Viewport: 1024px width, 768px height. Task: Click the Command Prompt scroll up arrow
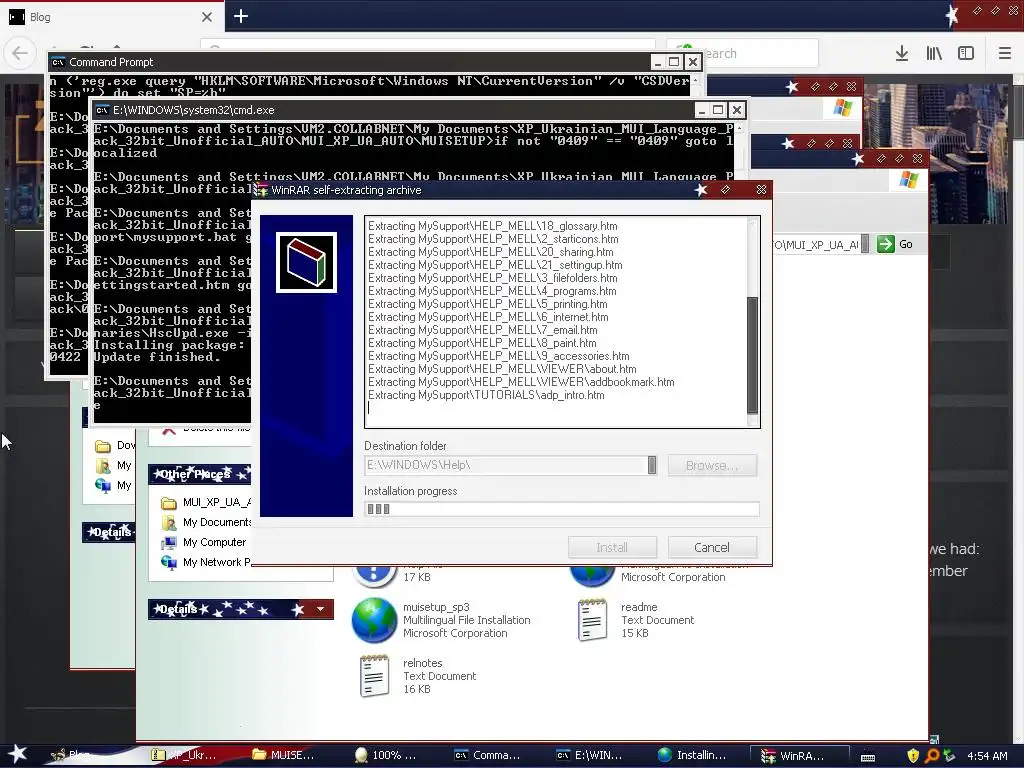point(696,80)
